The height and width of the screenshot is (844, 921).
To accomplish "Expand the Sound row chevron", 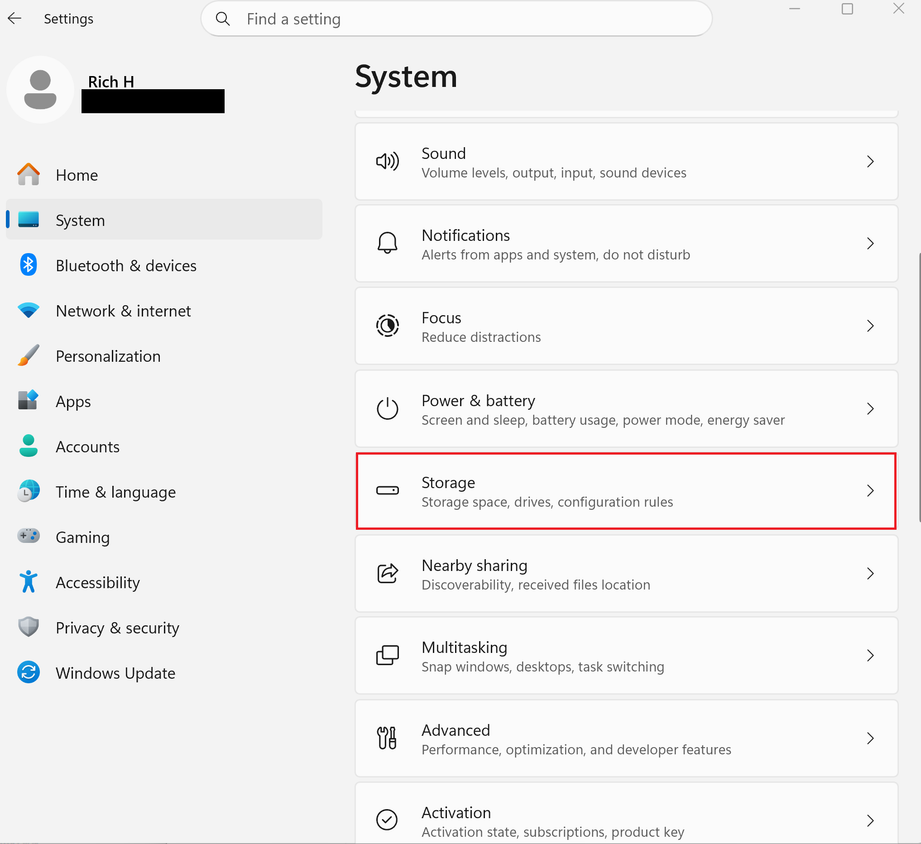I will click(x=870, y=161).
